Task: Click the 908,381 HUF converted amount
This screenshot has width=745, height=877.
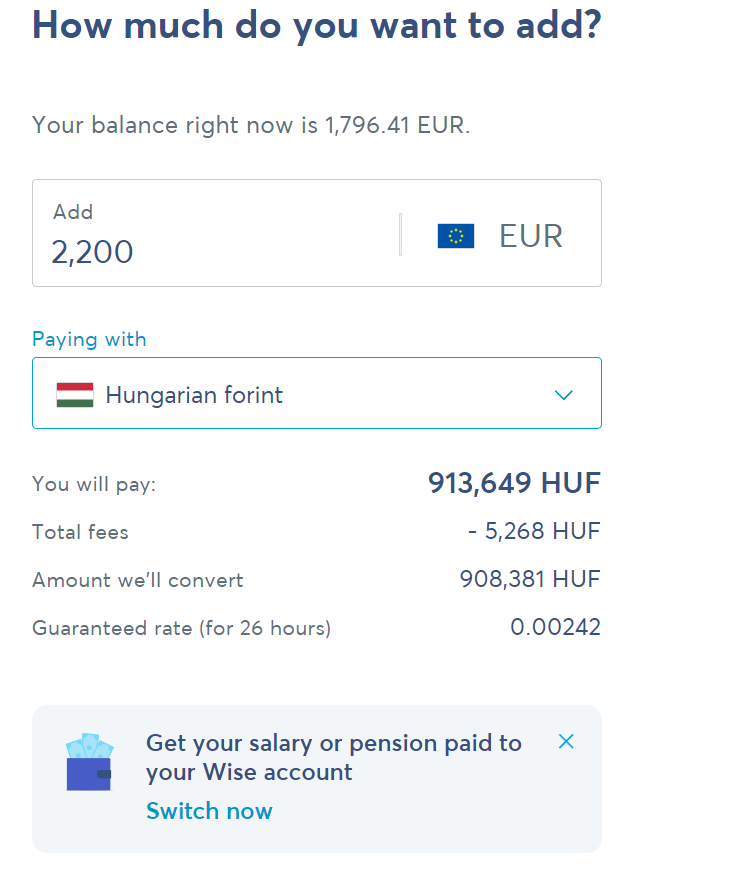Action: coord(530,579)
